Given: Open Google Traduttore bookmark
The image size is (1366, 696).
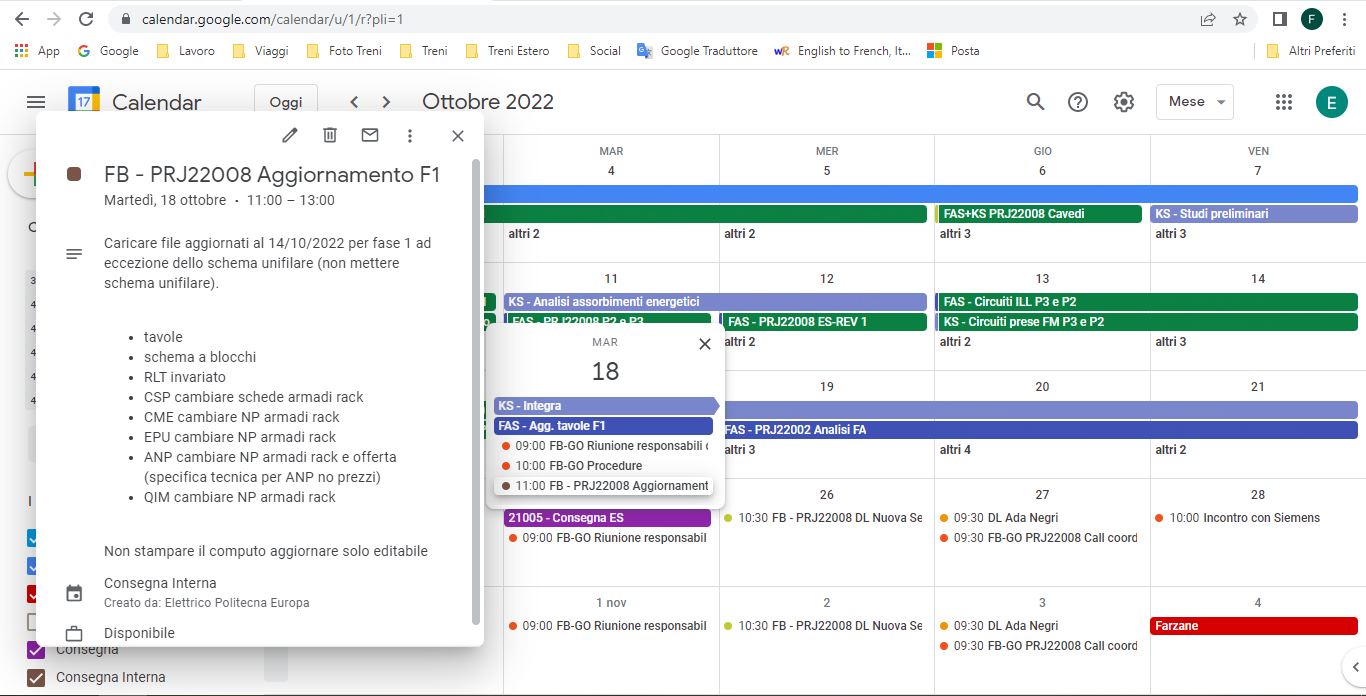Looking at the screenshot, I should 698,51.
